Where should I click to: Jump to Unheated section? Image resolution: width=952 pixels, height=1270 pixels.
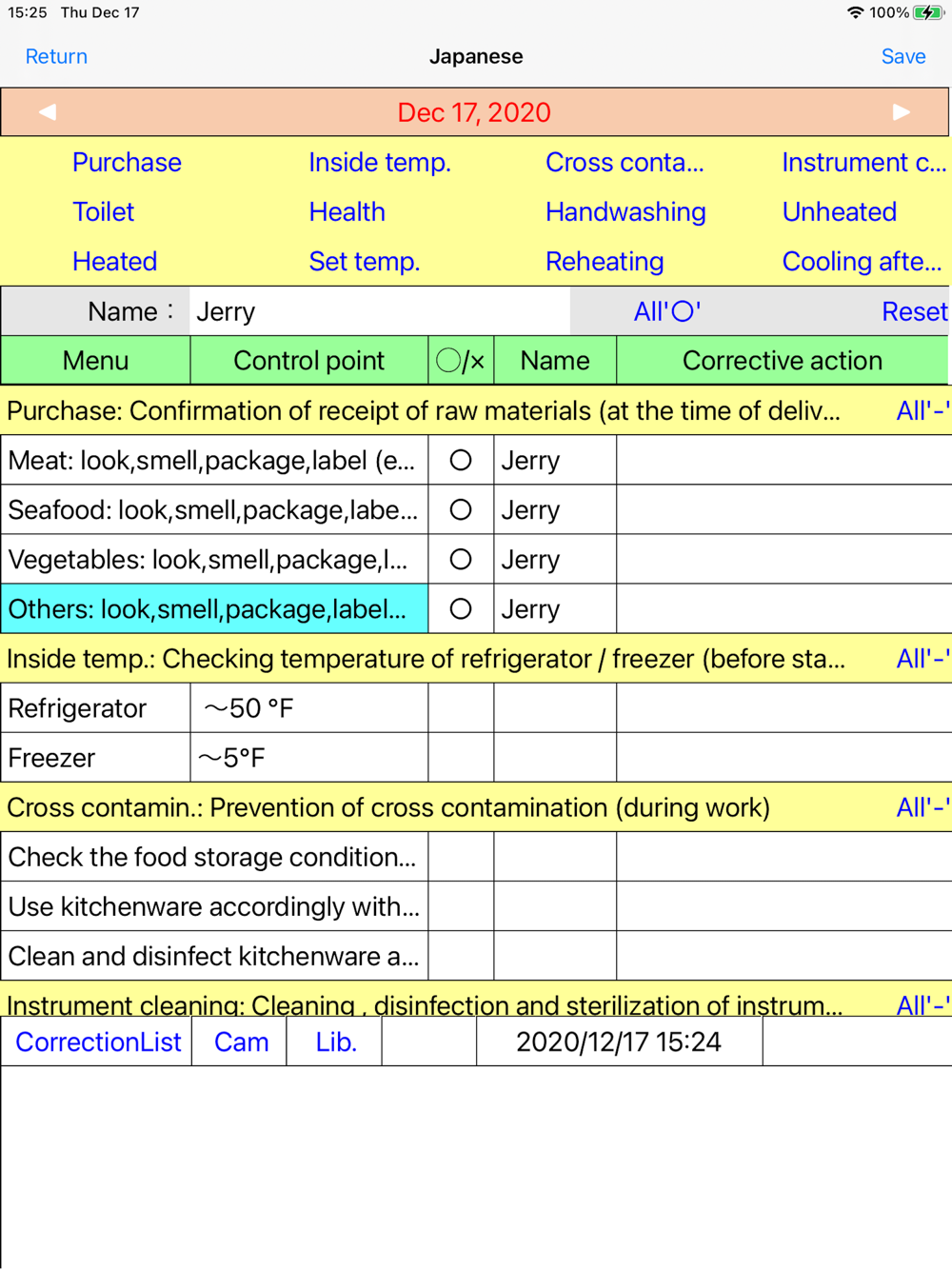(x=839, y=211)
